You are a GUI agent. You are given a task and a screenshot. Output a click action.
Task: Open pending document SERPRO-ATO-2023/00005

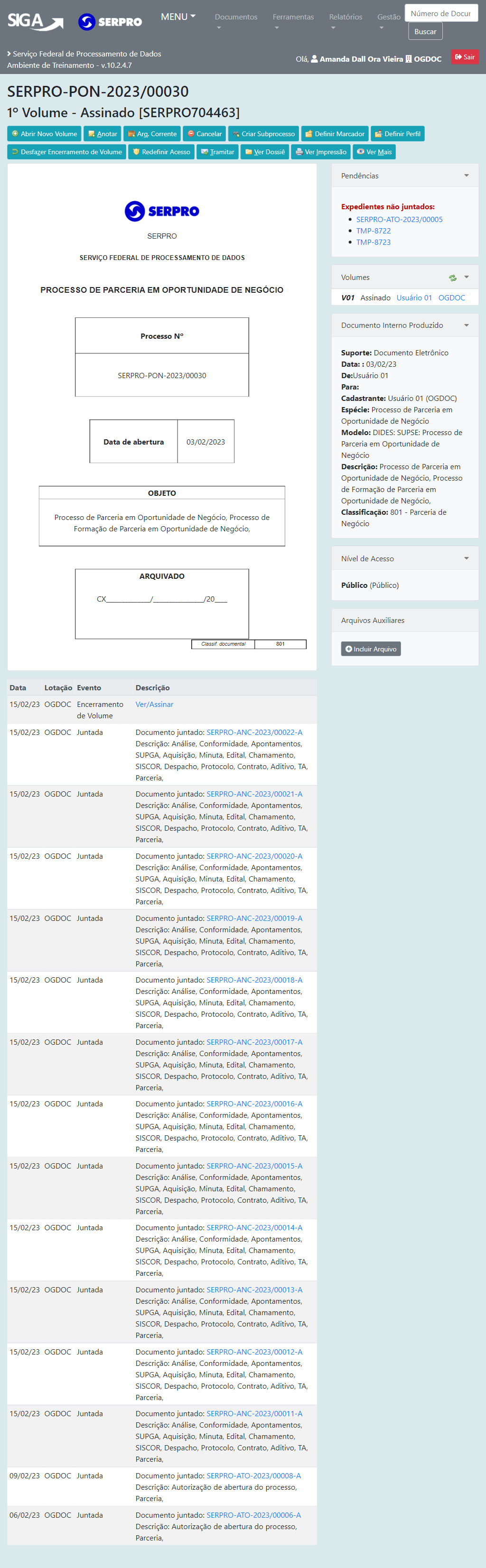tap(400, 220)
